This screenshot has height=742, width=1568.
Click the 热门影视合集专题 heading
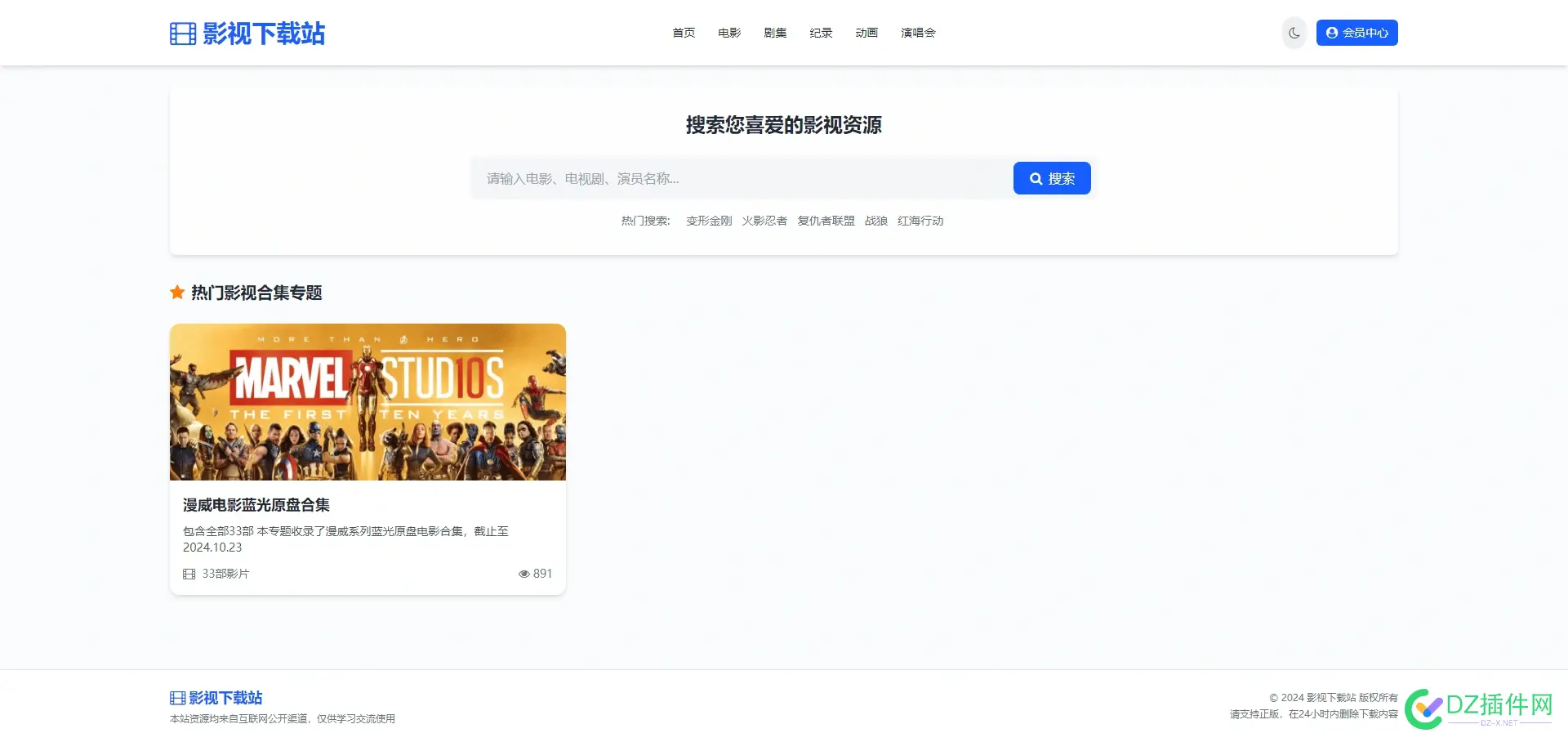click(256, 293)
